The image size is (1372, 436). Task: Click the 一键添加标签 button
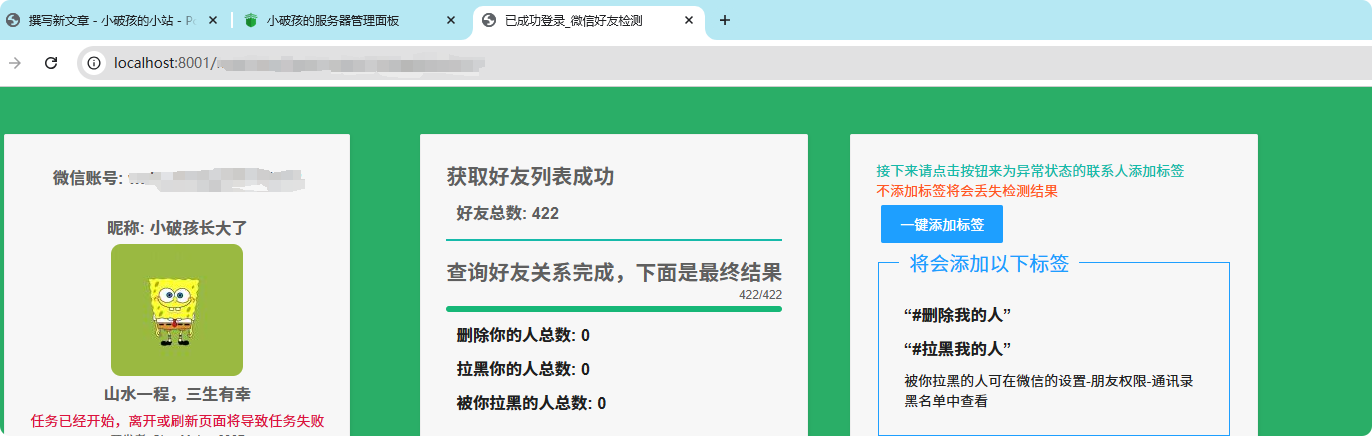coord(942,224)
